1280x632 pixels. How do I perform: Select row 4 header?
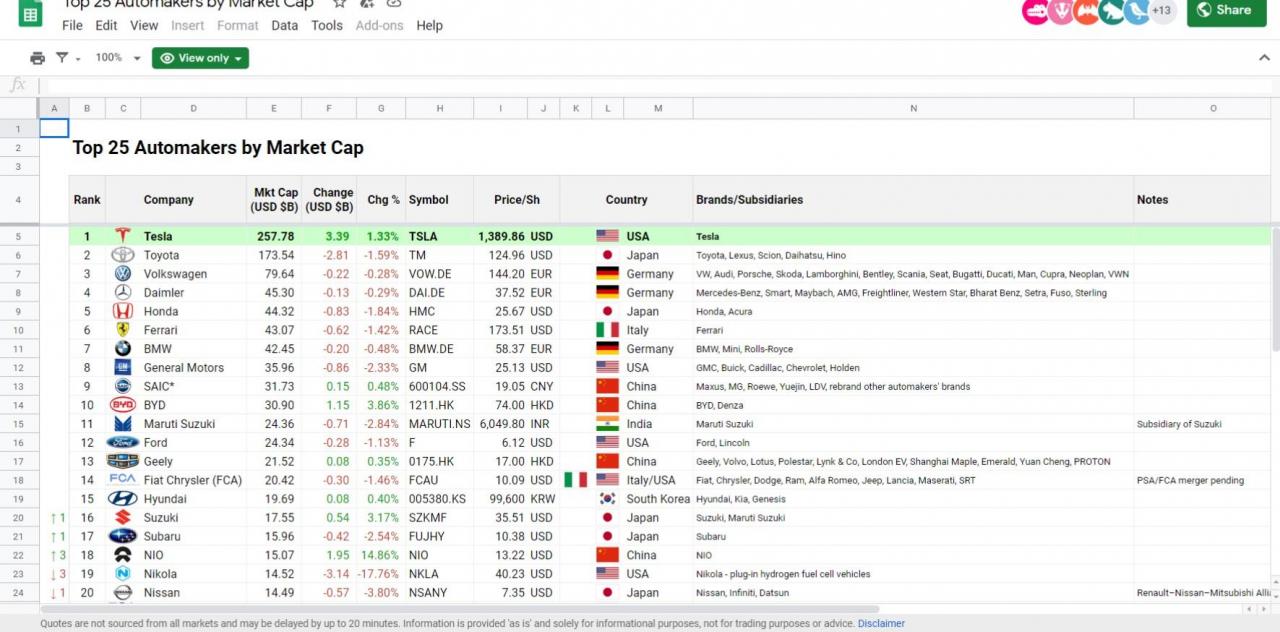coord(19,200)
